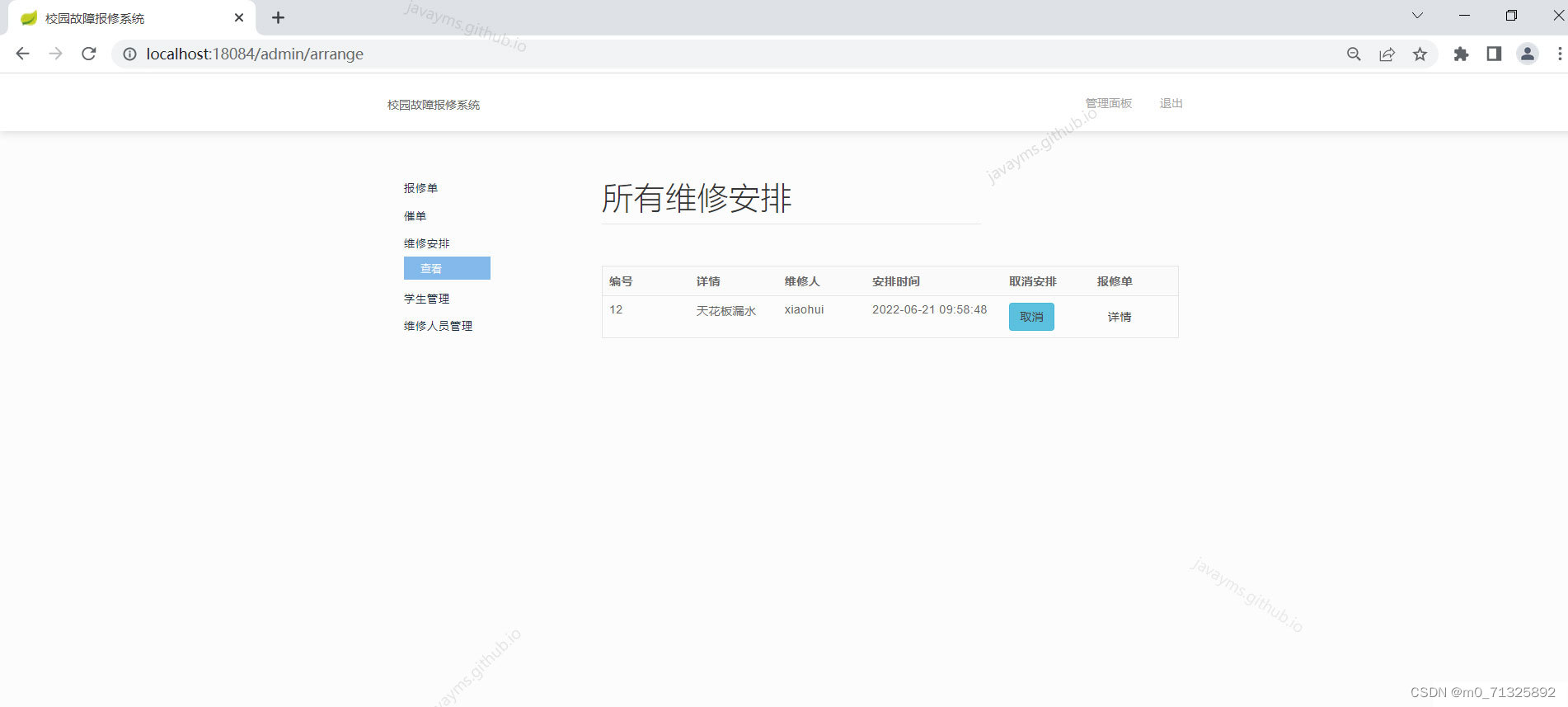Open 学生管理 in the sidebar
Image resolution: width=1568 pixels, height=707 pixels.
click(426, 299)
